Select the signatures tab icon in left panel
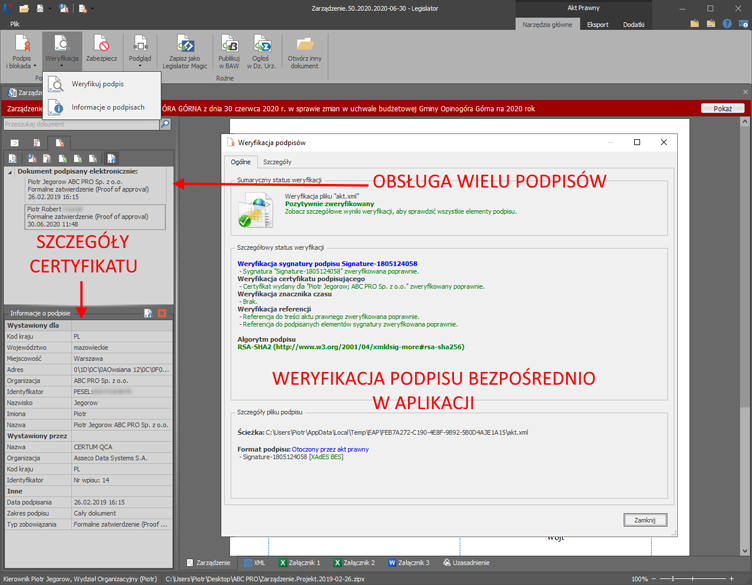752x585 pixels. [x=59, y=142]
